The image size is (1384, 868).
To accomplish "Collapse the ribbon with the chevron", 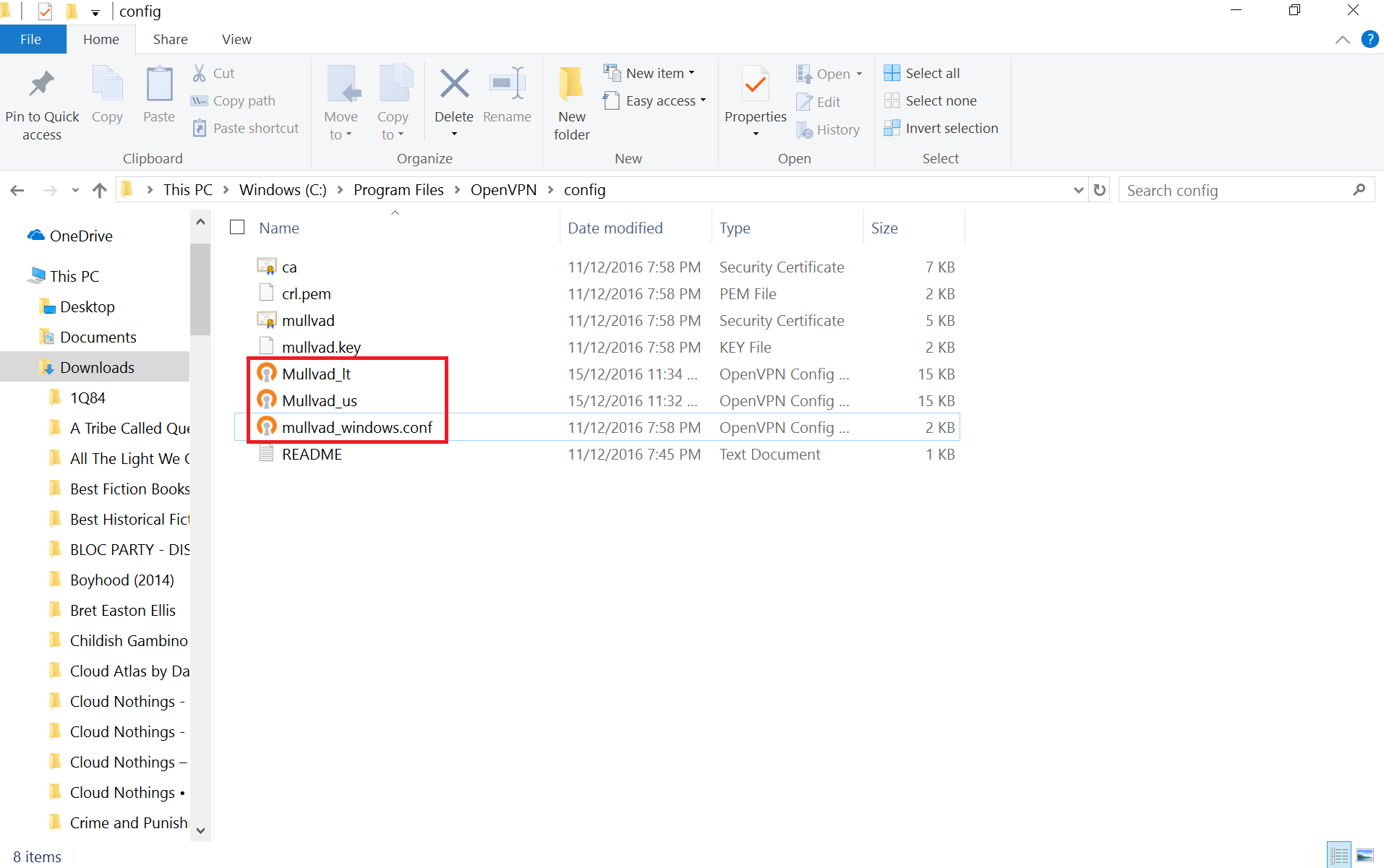I will (1342, 40).
